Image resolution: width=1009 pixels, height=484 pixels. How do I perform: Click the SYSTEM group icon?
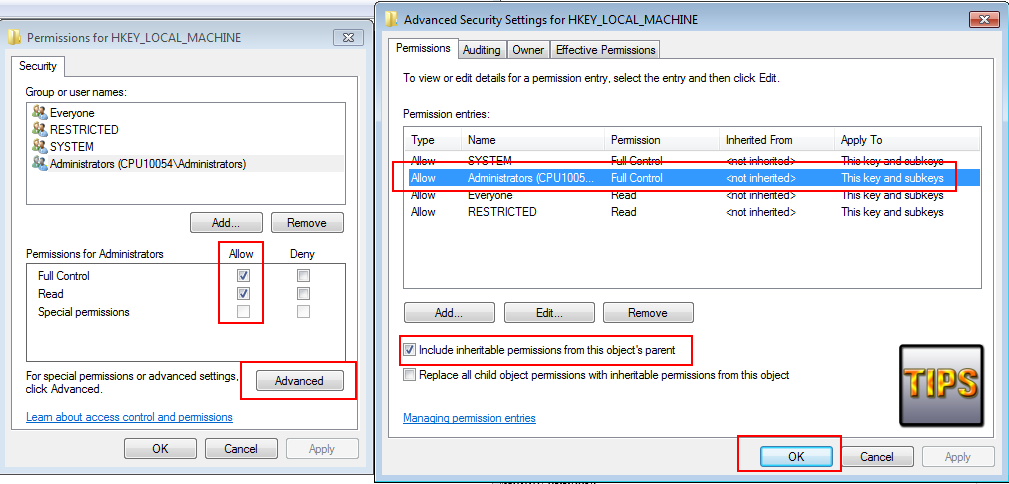[x=40, y=147]
